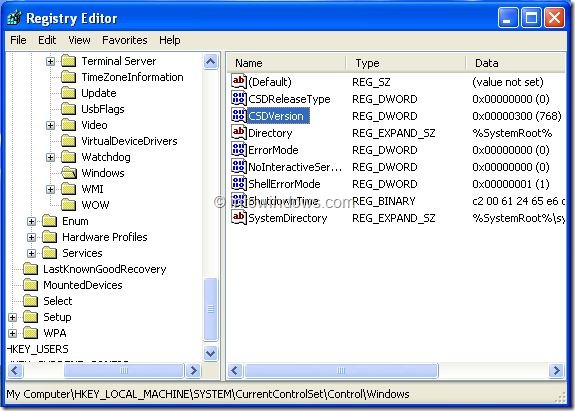
Task: Click the MountedDevices folder icon
Action: (30, 285)
